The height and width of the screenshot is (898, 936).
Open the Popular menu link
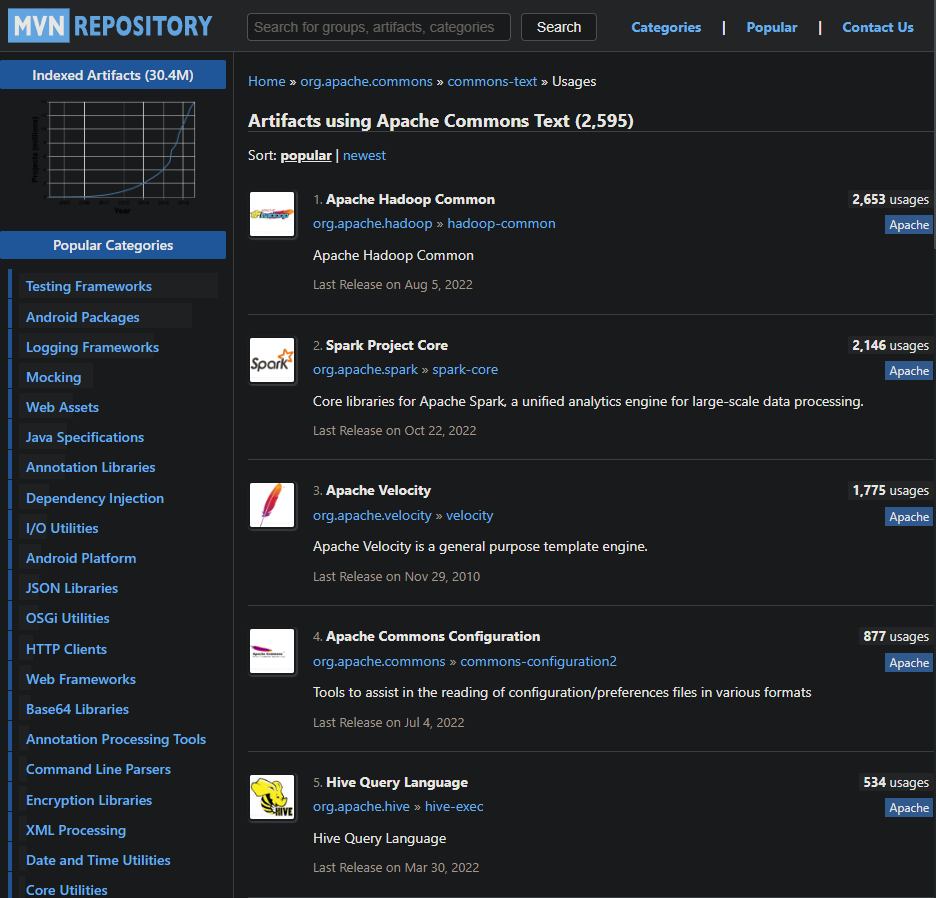(771, 27)
